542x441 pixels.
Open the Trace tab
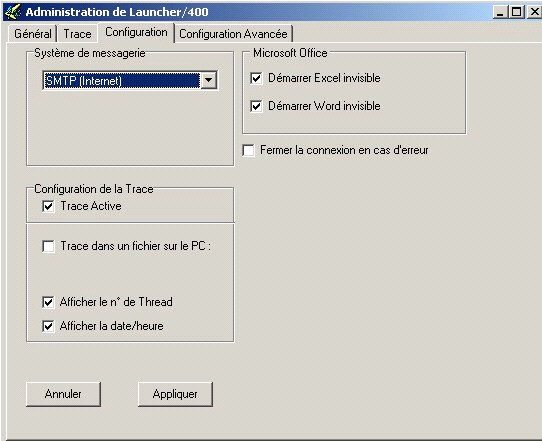pos(77,34)
